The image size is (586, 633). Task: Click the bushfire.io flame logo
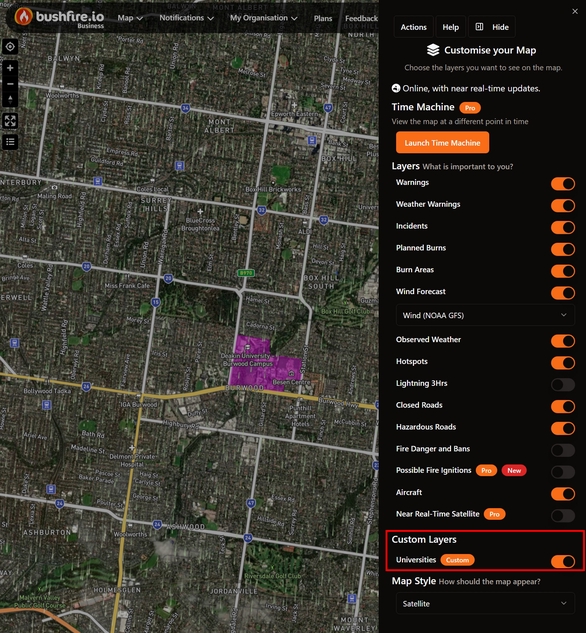(23, 17)
